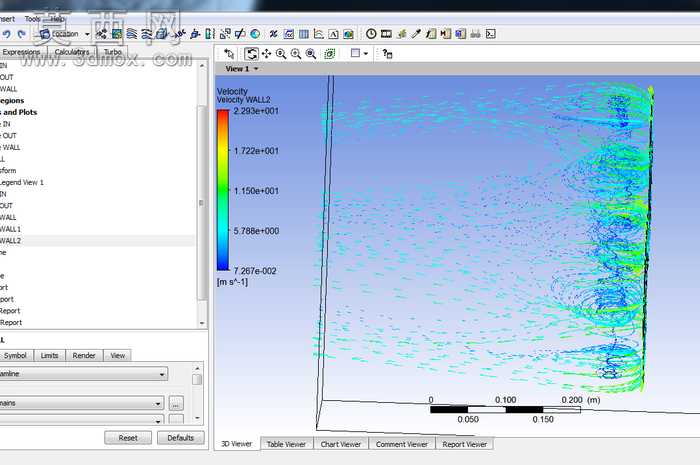Open the Streamline type combo box

click(83, 374)
